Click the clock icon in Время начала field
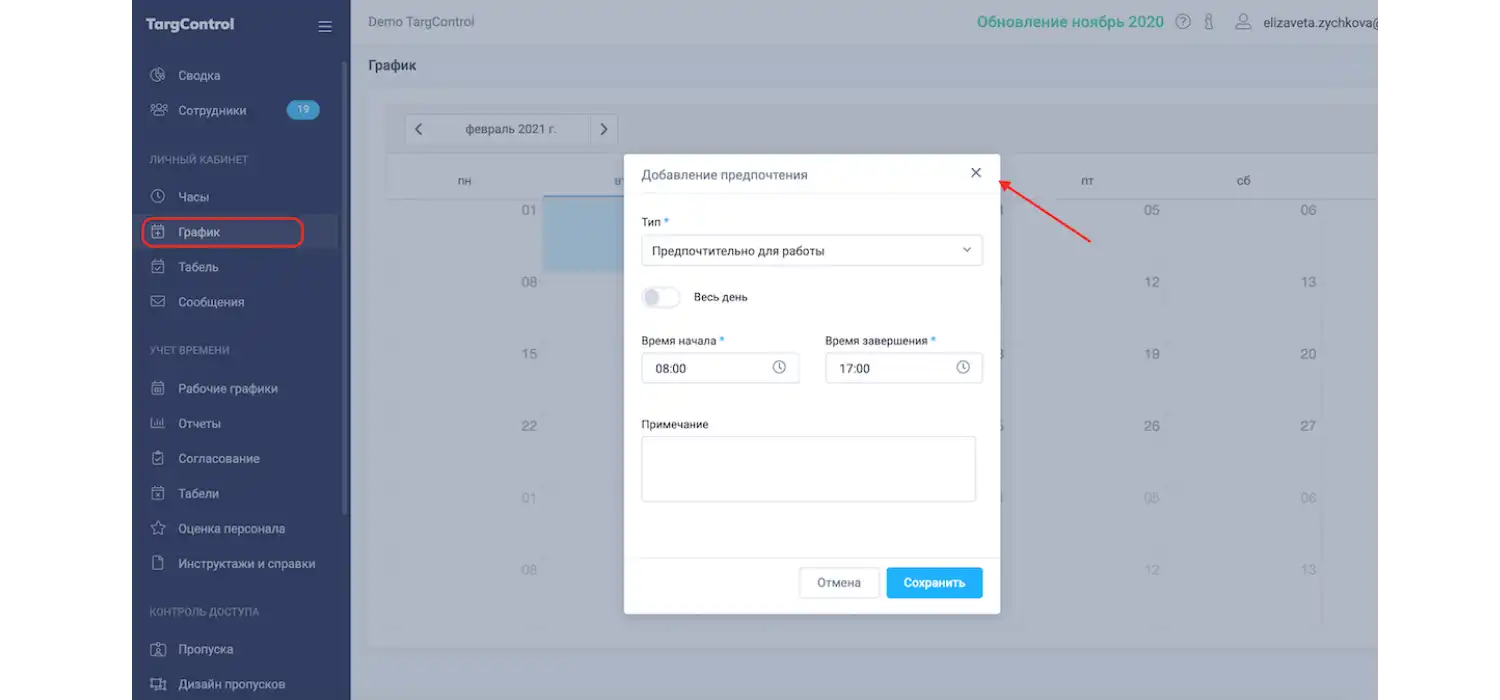Screen dimensions: 1500x700 click(779, 367)
